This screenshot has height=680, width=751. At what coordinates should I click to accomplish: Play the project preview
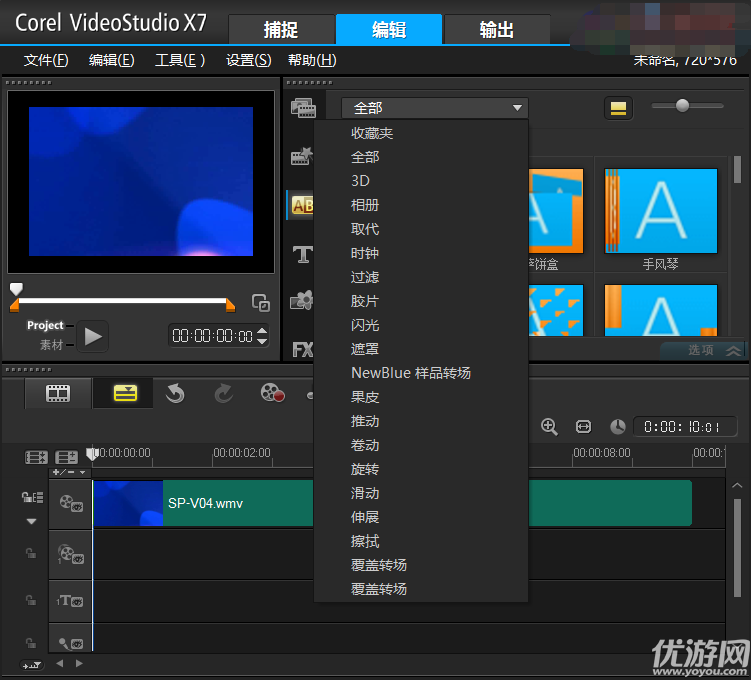(x=92, y=336)
